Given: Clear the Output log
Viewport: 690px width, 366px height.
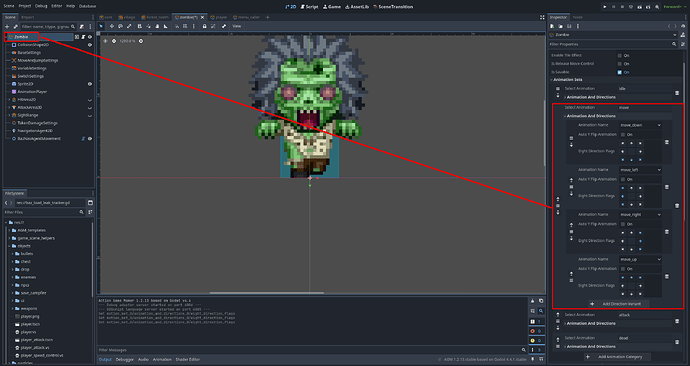Looking at the screenshot, I should (x=532, y=301).
